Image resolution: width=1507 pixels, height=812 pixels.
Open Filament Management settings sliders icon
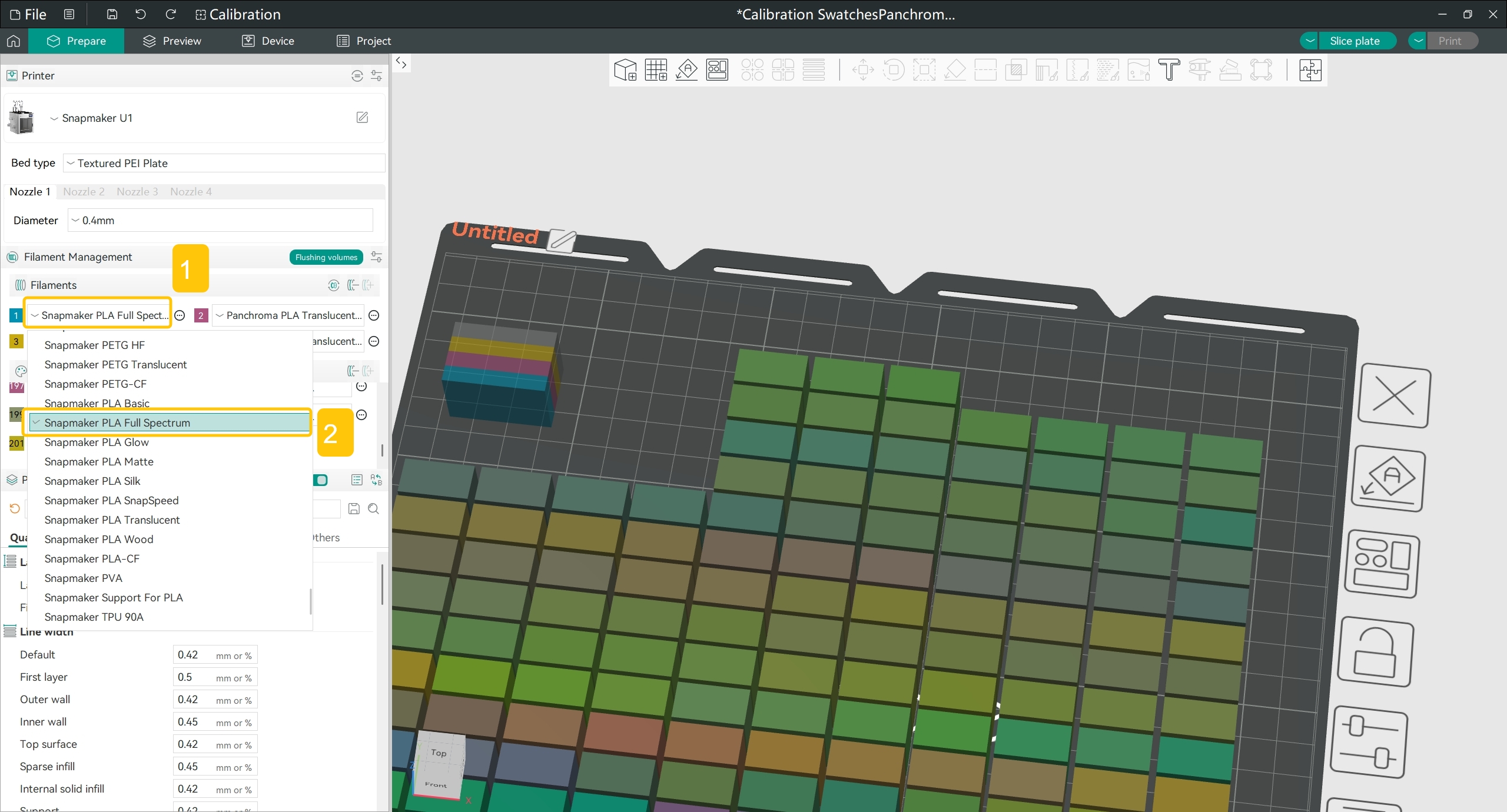pos(376,257)
